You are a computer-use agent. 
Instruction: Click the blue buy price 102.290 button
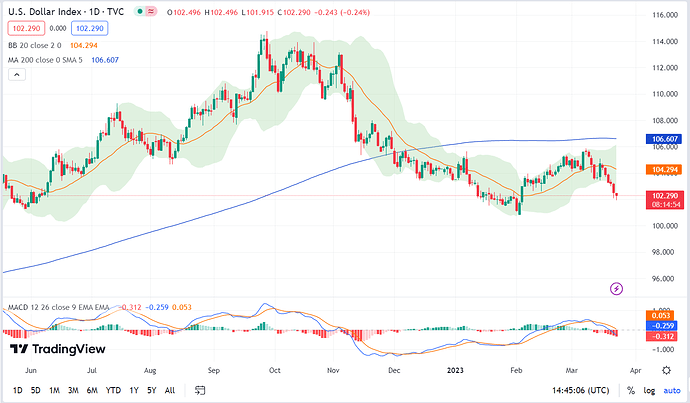[90, 29]
